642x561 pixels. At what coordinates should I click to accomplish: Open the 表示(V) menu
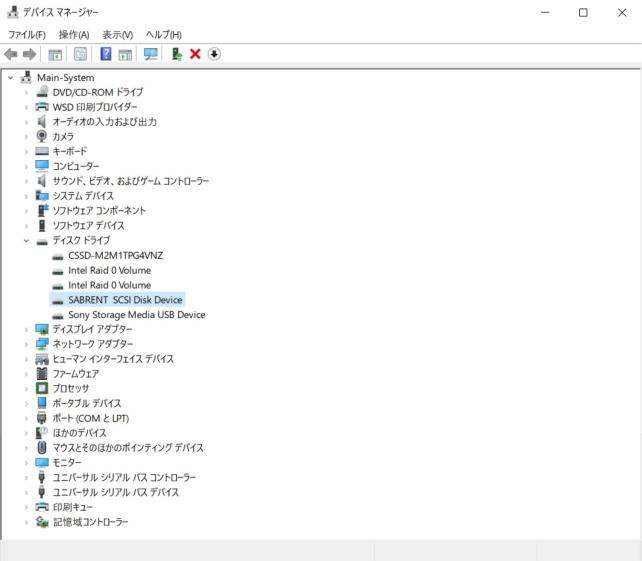[118, 35]
